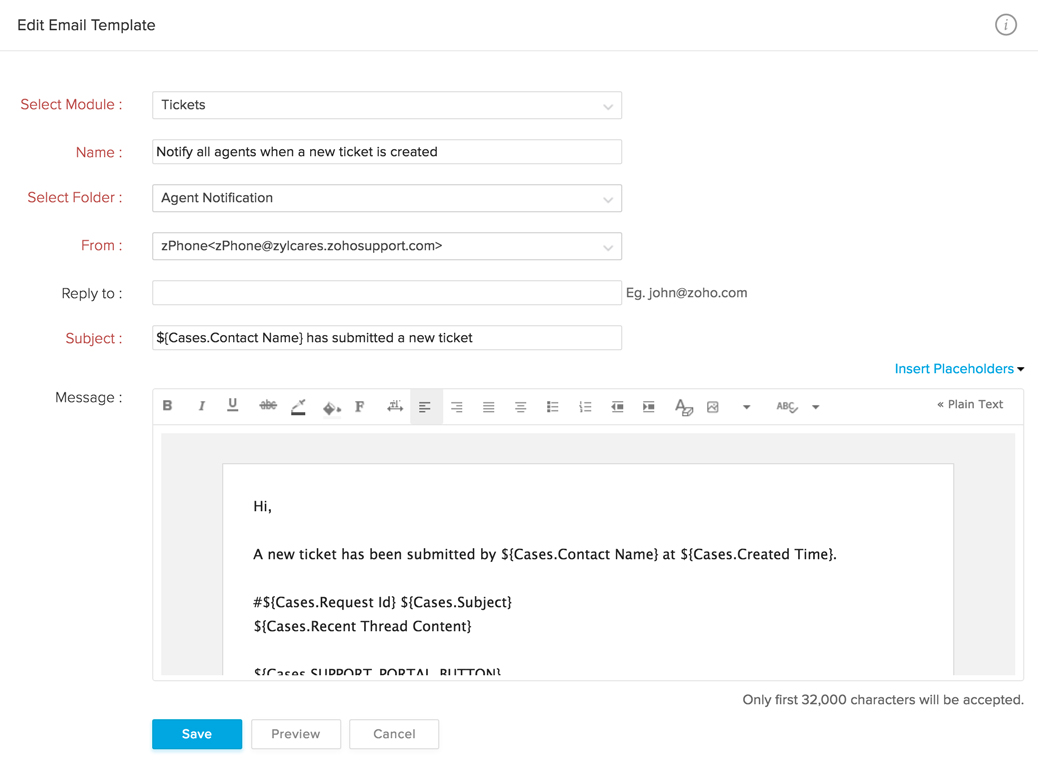Toggle align left for the message
Screen dimensions: 1038x784
(x=425, y=407)
